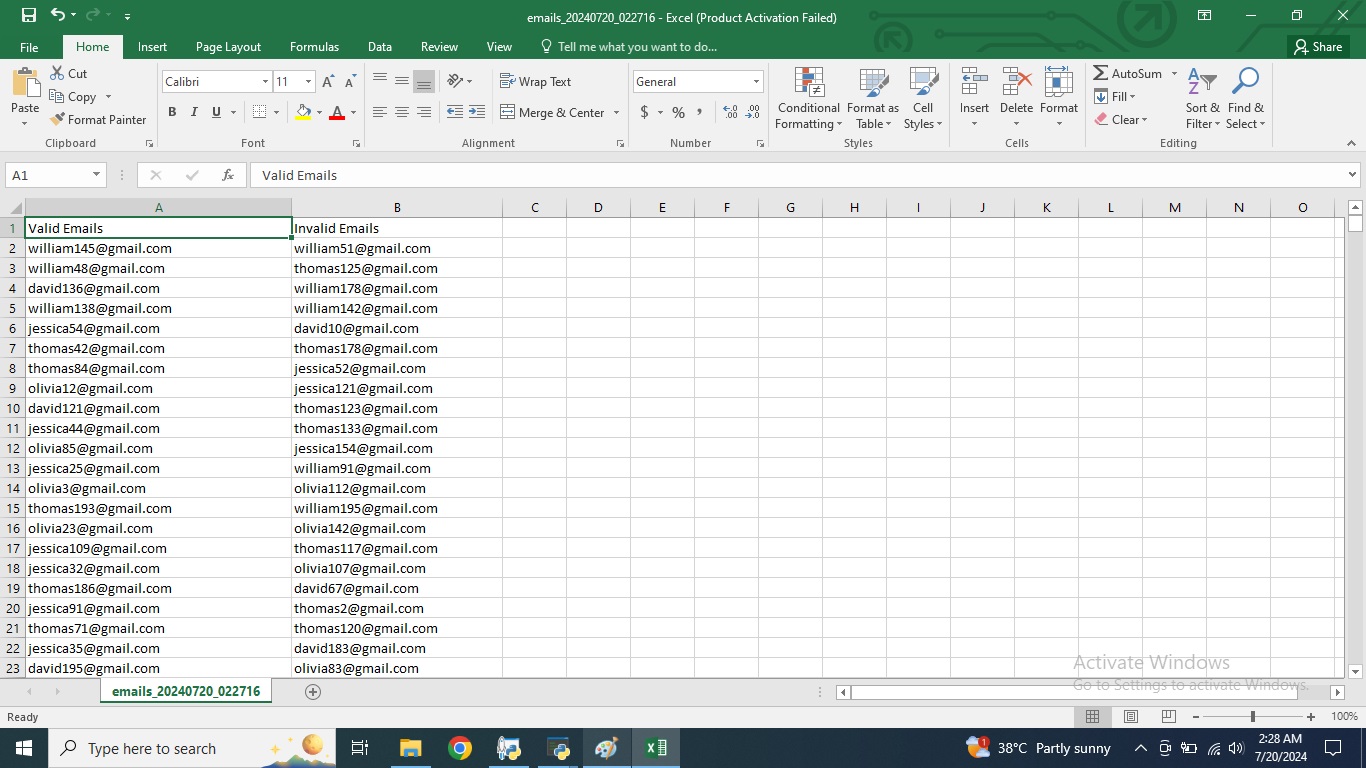
Task: Click the Percent Style icon
Action: point(678,113)
